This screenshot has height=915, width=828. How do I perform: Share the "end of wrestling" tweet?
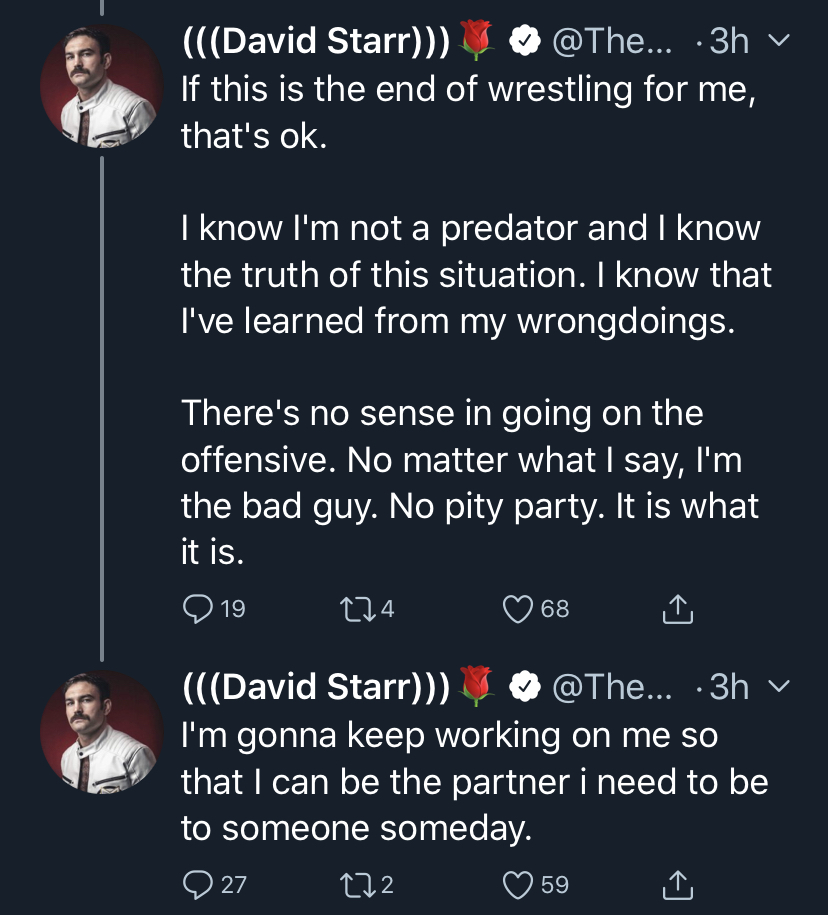(678, 608)
